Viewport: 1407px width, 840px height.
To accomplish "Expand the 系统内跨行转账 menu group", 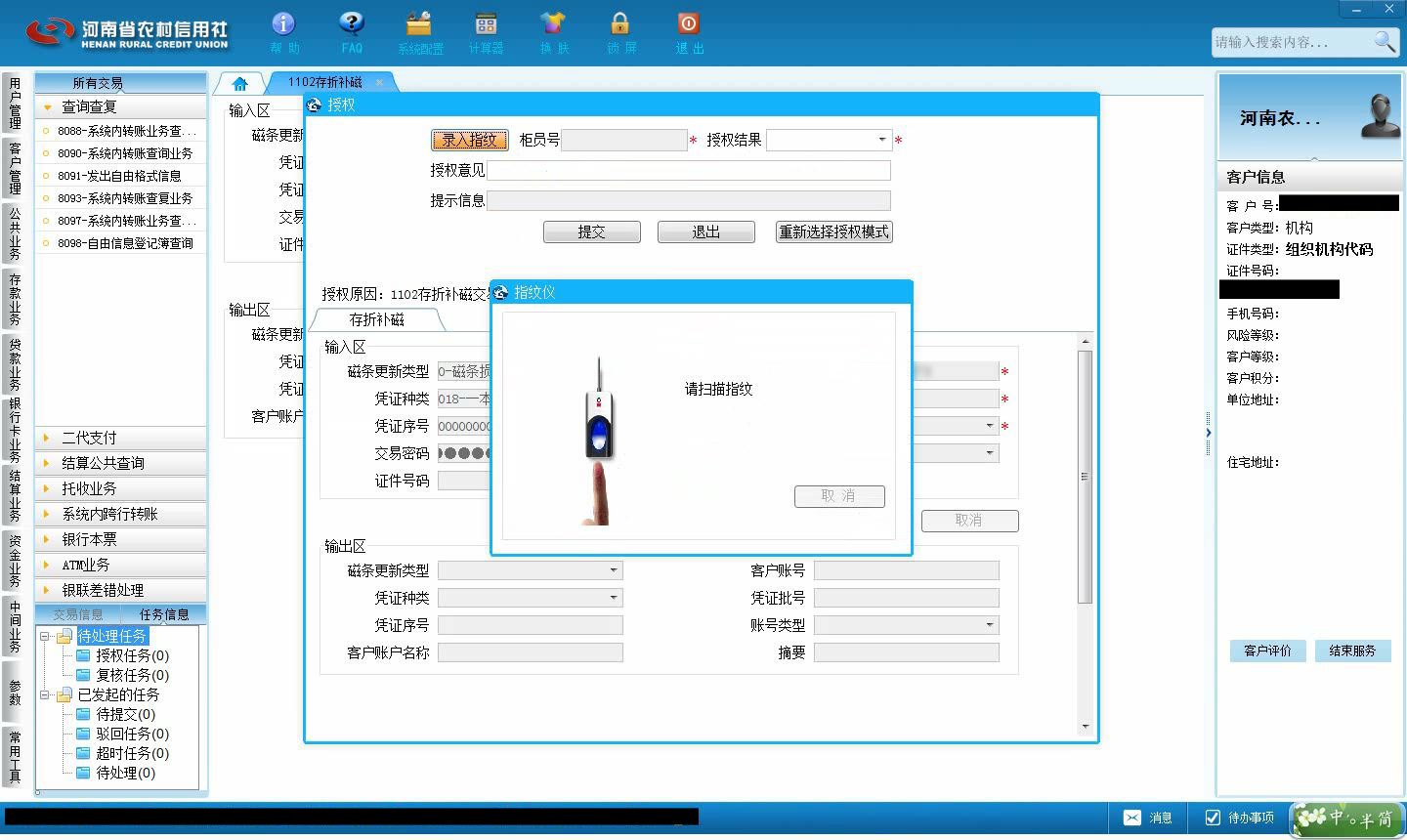I will (x=121, y=514).
